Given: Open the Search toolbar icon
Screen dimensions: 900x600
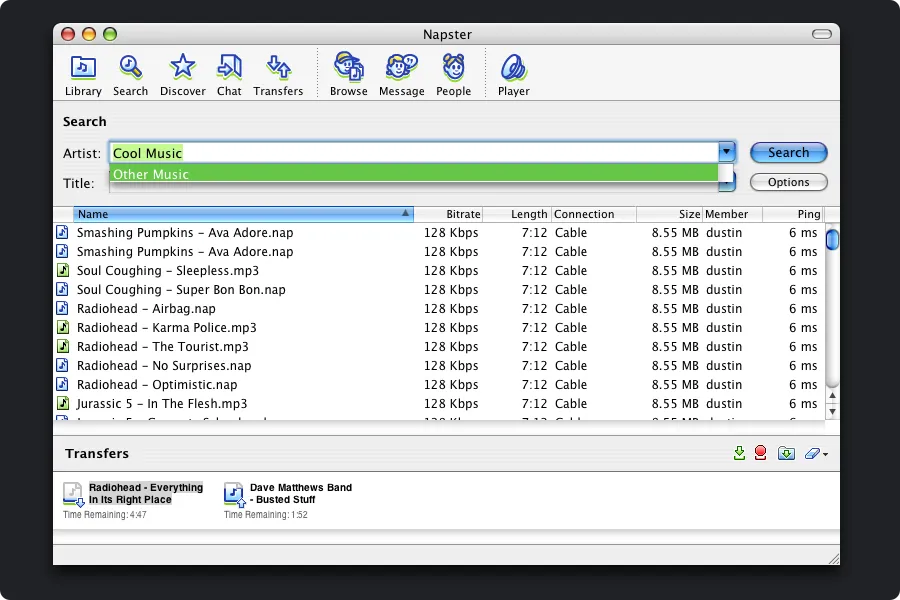Looking at the screenshot, I should pyautogui.click(x=130, y=75).
